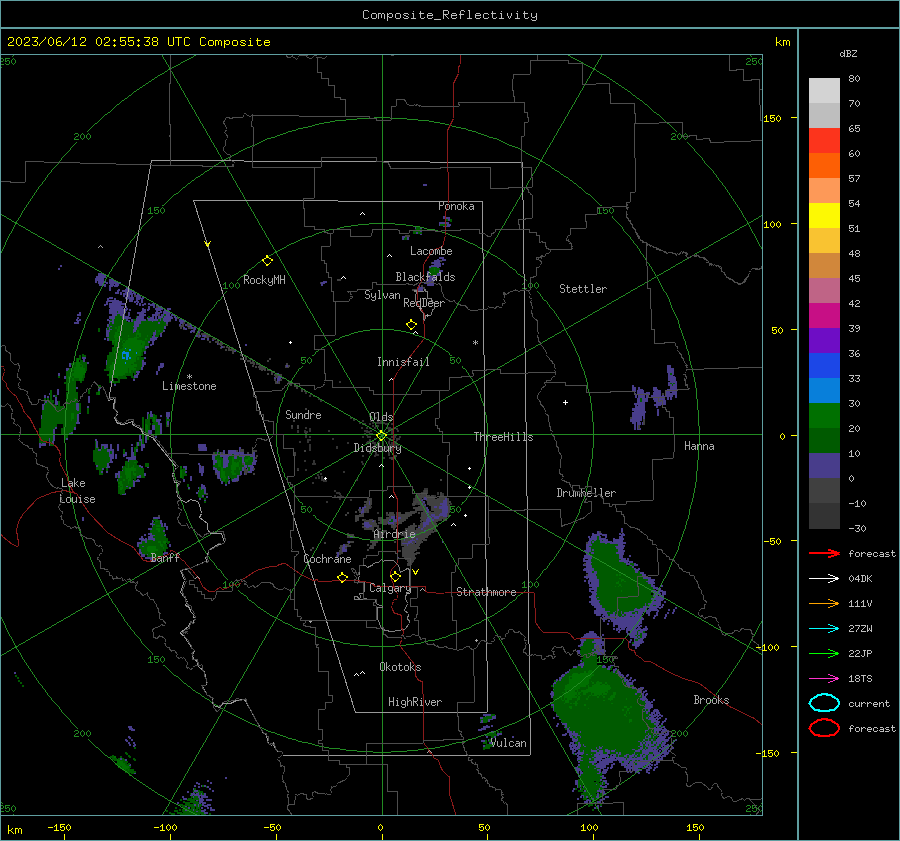Click the Sylvan label

pos(382,295)
